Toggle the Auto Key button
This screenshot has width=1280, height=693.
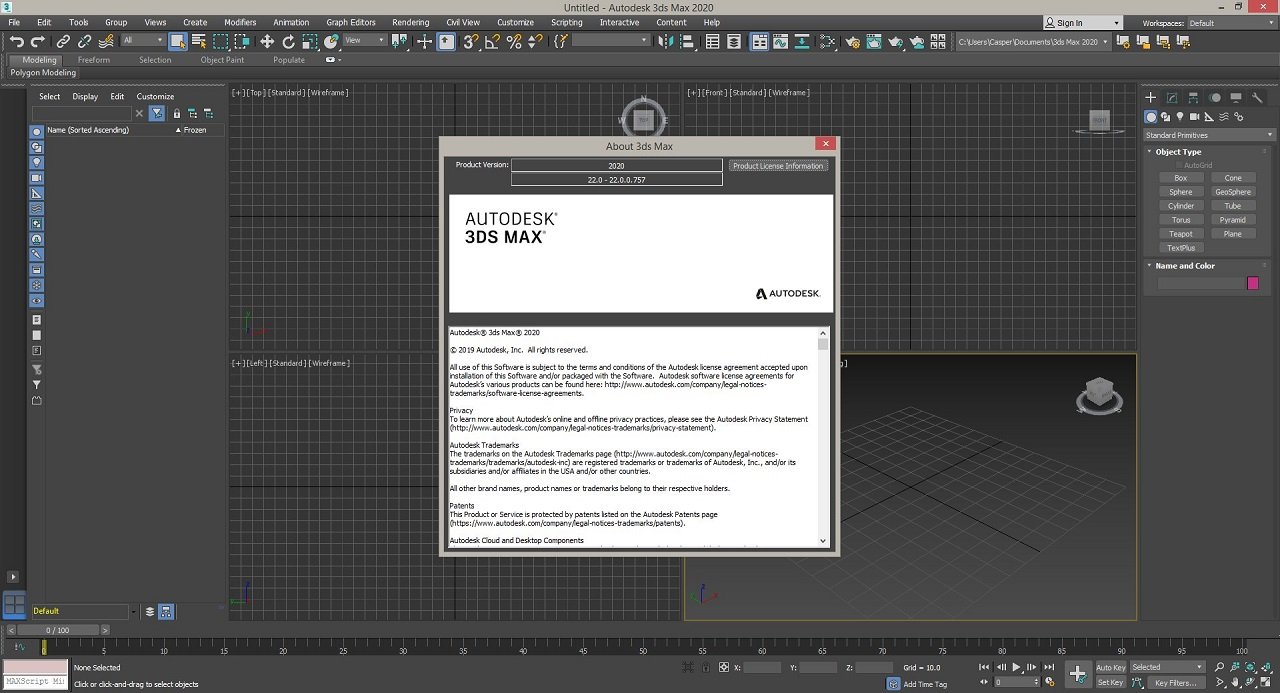tap(1110, 667)
